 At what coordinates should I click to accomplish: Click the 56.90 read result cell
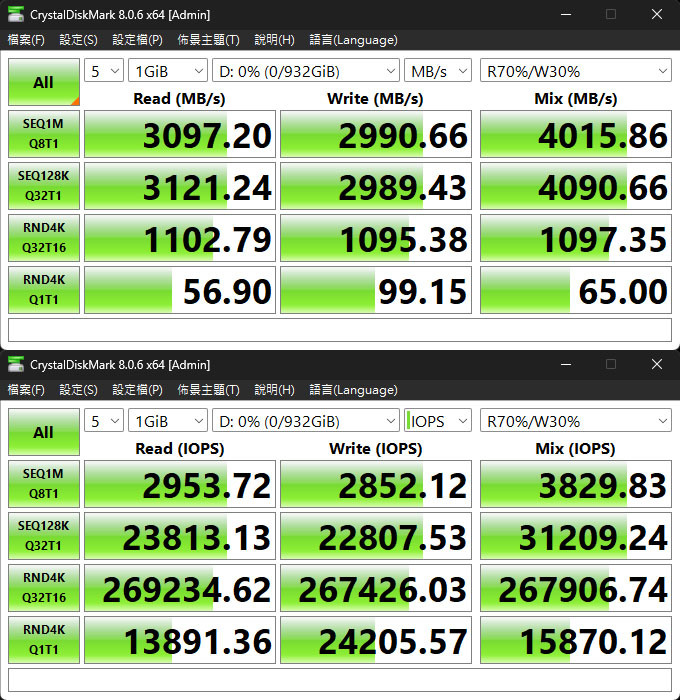pyautogui.click(x=180, y=290)
